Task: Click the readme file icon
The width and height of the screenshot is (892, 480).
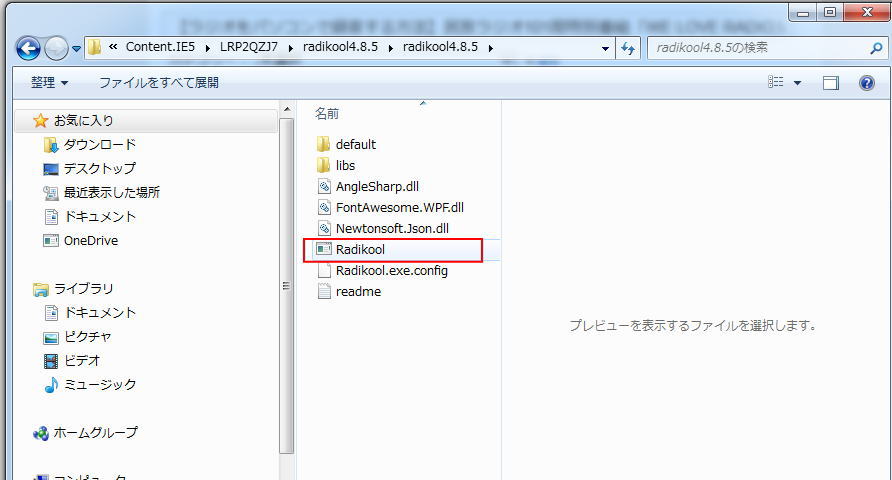Action: coord(324,291)
